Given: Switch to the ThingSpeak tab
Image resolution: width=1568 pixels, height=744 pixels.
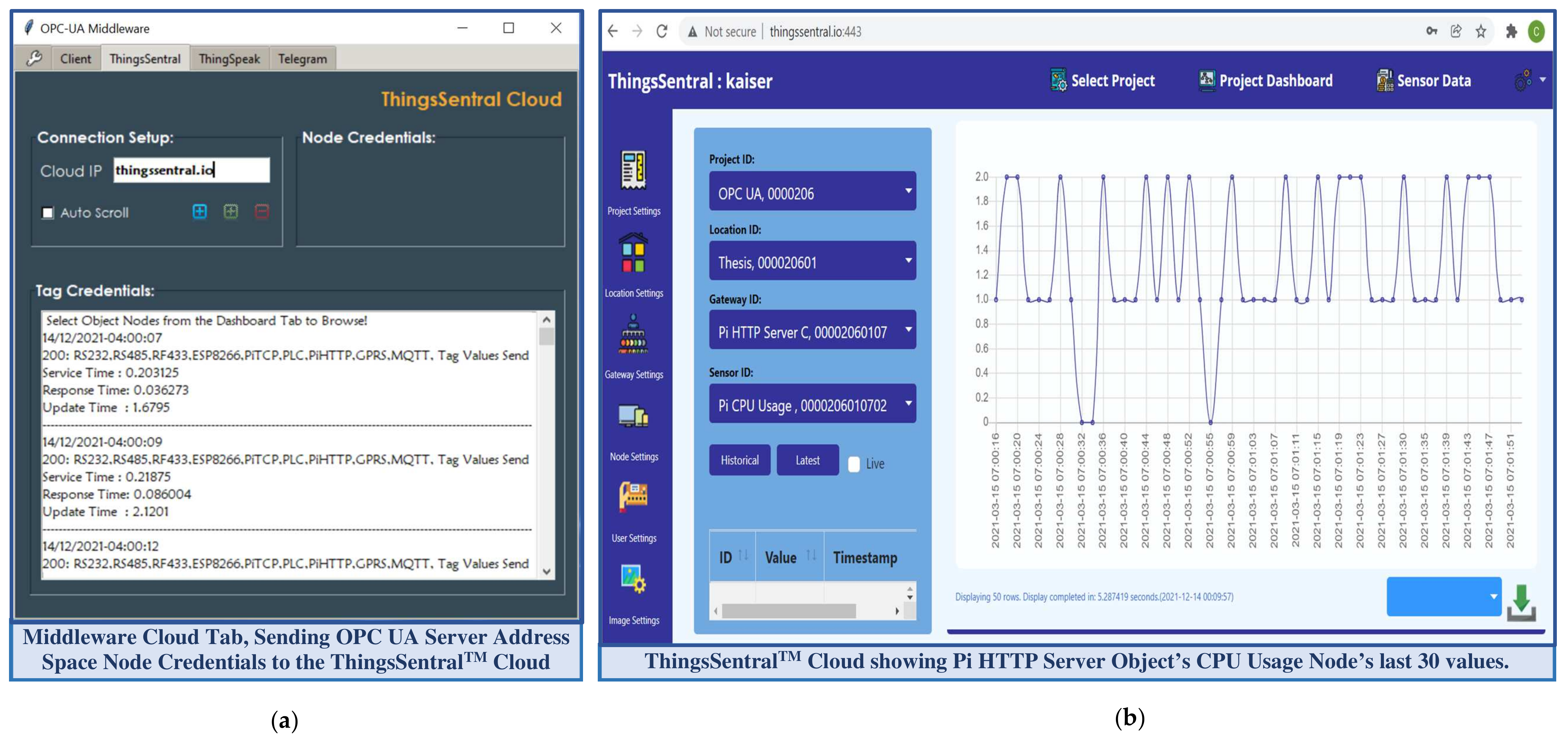Looking at the screenshot, I should [229, 59].
